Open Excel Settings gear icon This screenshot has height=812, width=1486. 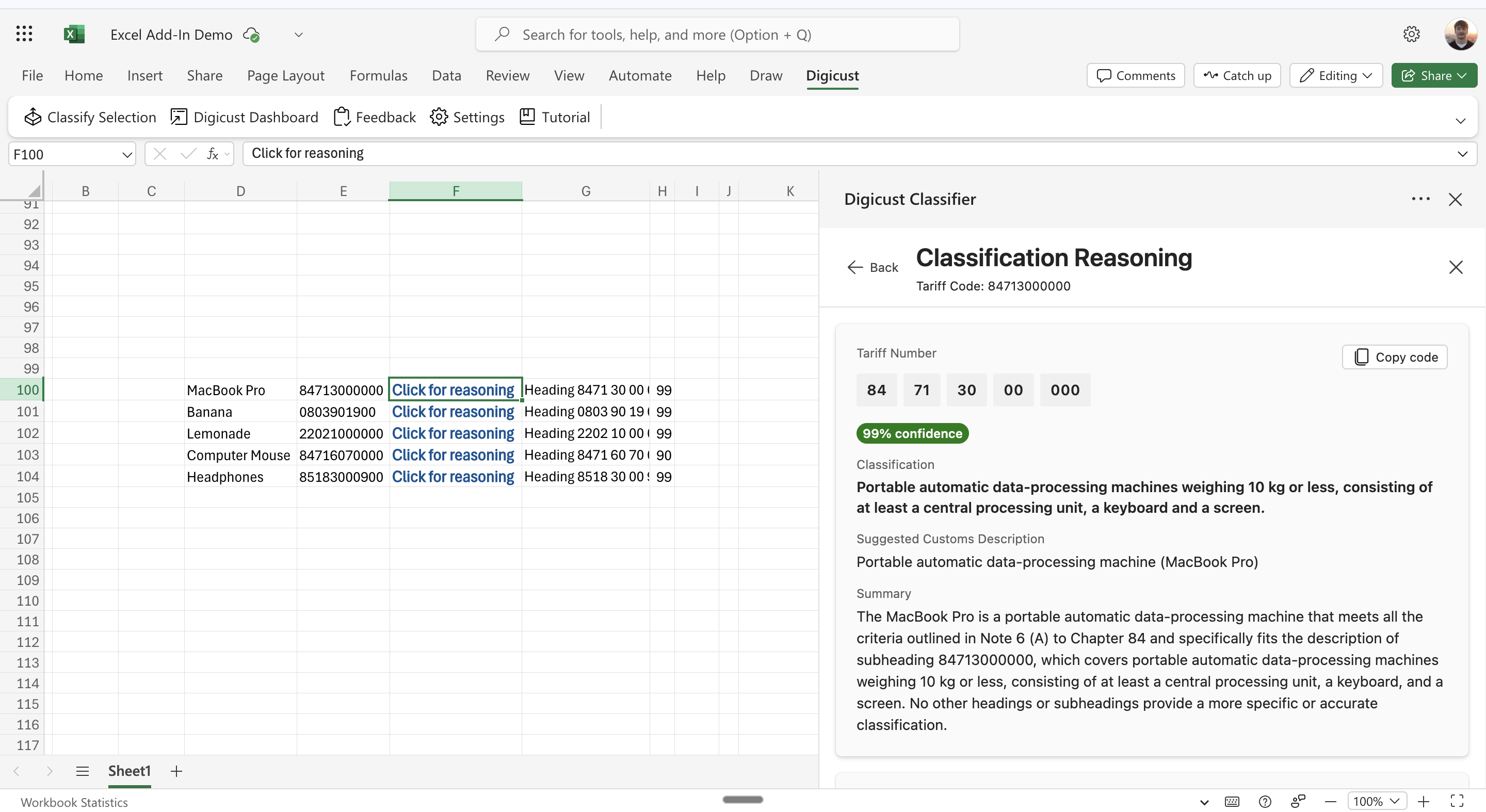pyautogui.click(x=1411, y=34)
